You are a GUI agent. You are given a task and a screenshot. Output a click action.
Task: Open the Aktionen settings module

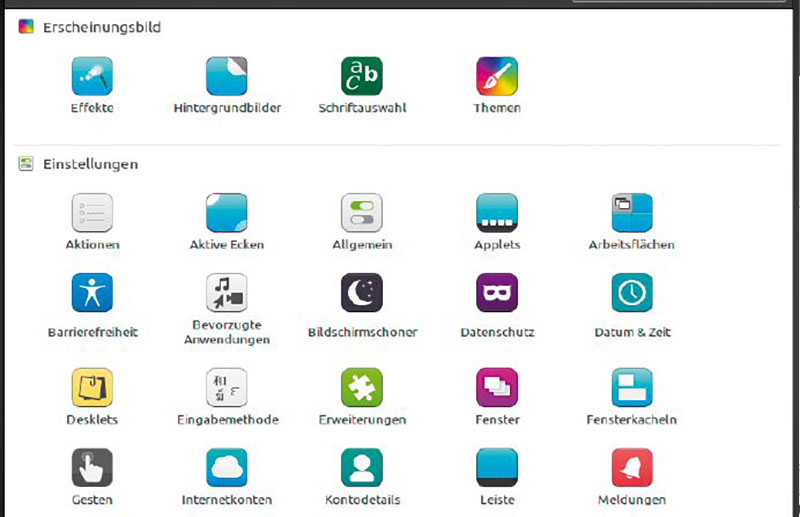pos(92,213)
